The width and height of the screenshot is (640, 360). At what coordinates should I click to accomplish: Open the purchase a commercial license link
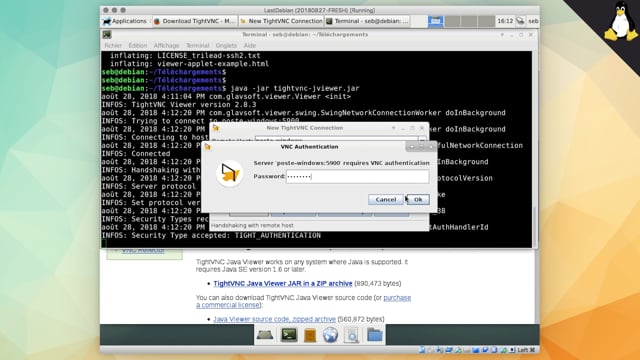click(x=303, y=301)
